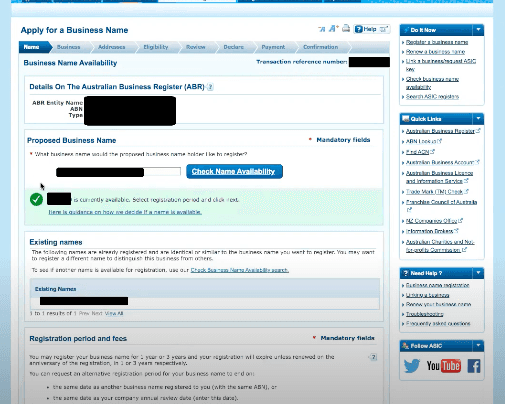The image size is (505, 404).
Task: Click Check Name Availability button
Action: click(234, 171)
